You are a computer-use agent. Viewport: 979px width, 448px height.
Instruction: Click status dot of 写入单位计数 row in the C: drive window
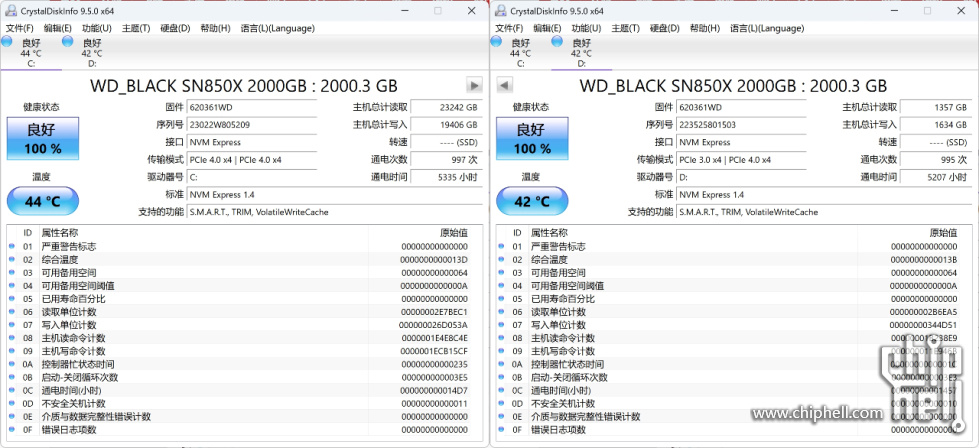tap(12, 325)
